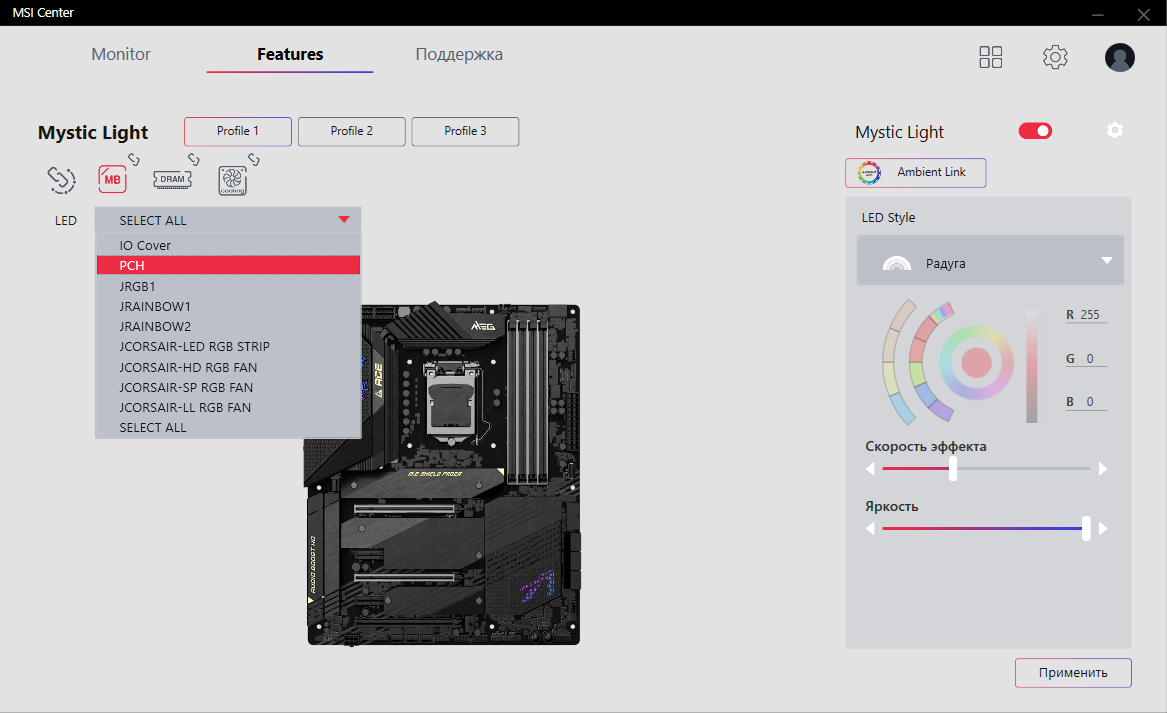Image resolution: width=1167 pixels, height=713 pixels.
Task: Increase effect speed with right arrow
Action: [1103, 469]
